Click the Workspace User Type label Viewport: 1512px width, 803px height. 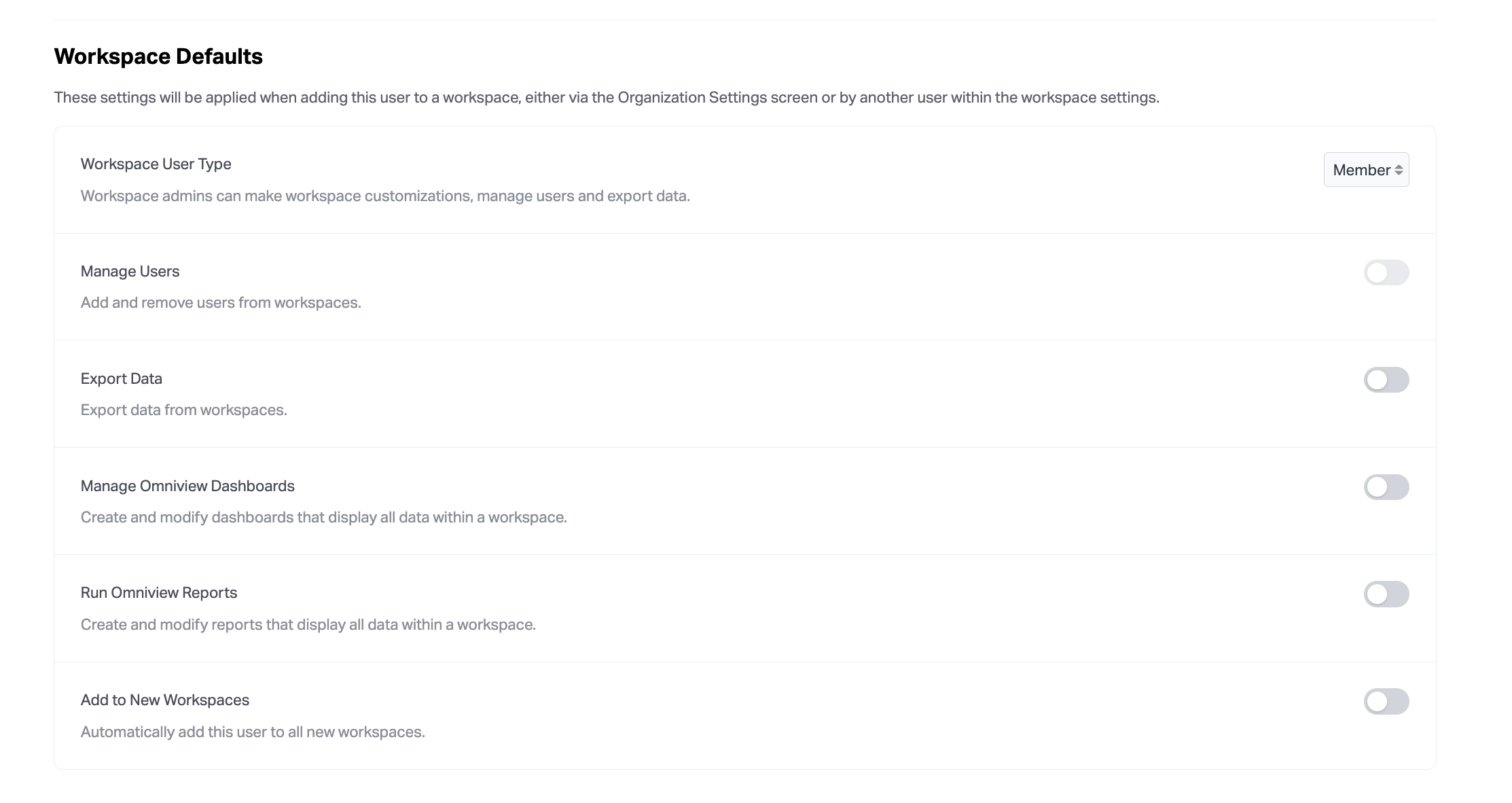coord(156,164)
